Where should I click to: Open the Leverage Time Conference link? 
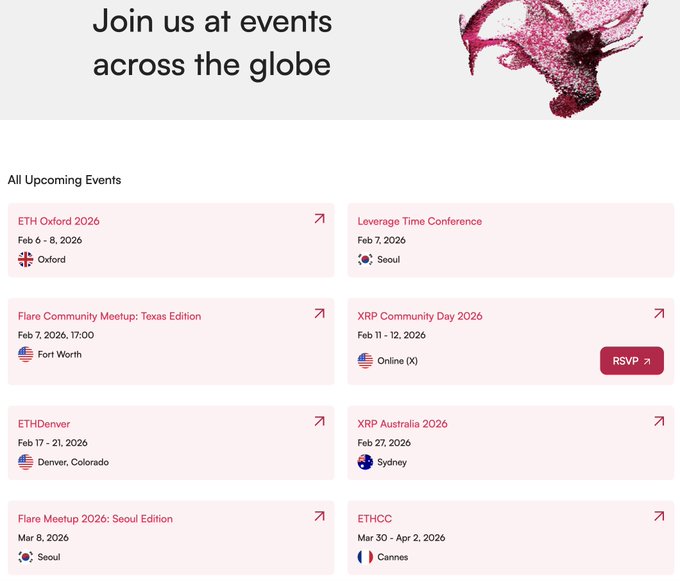[420, 221]
